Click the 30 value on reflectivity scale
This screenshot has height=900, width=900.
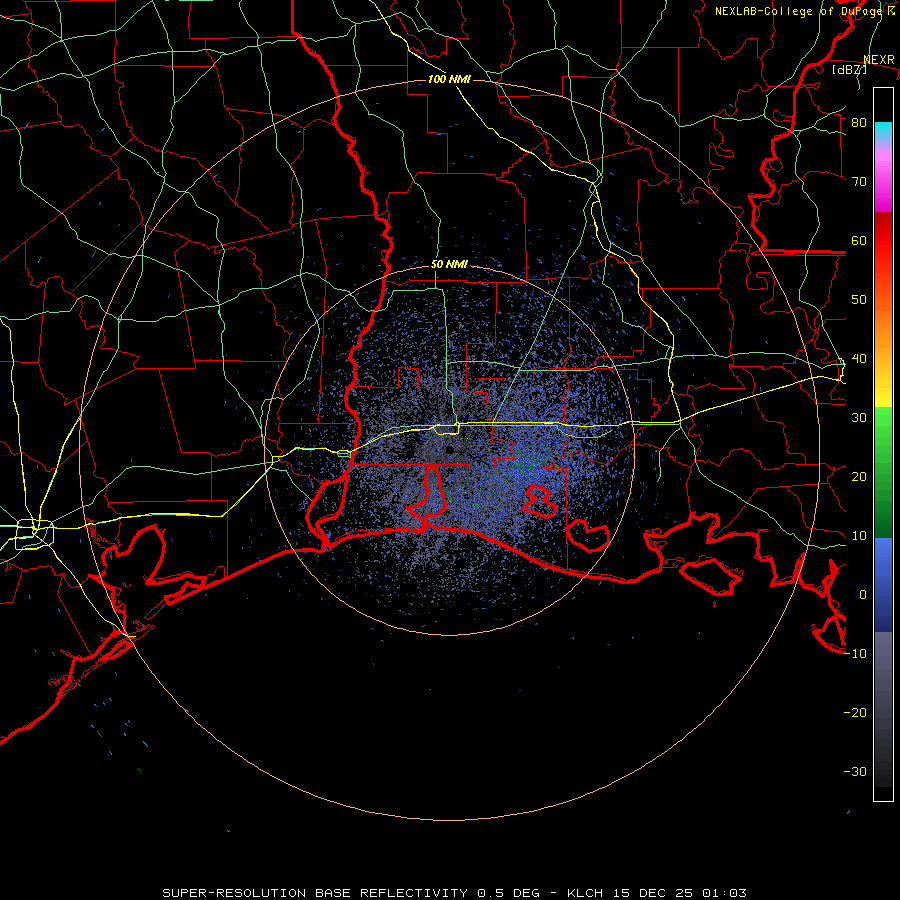pos(859,418)
